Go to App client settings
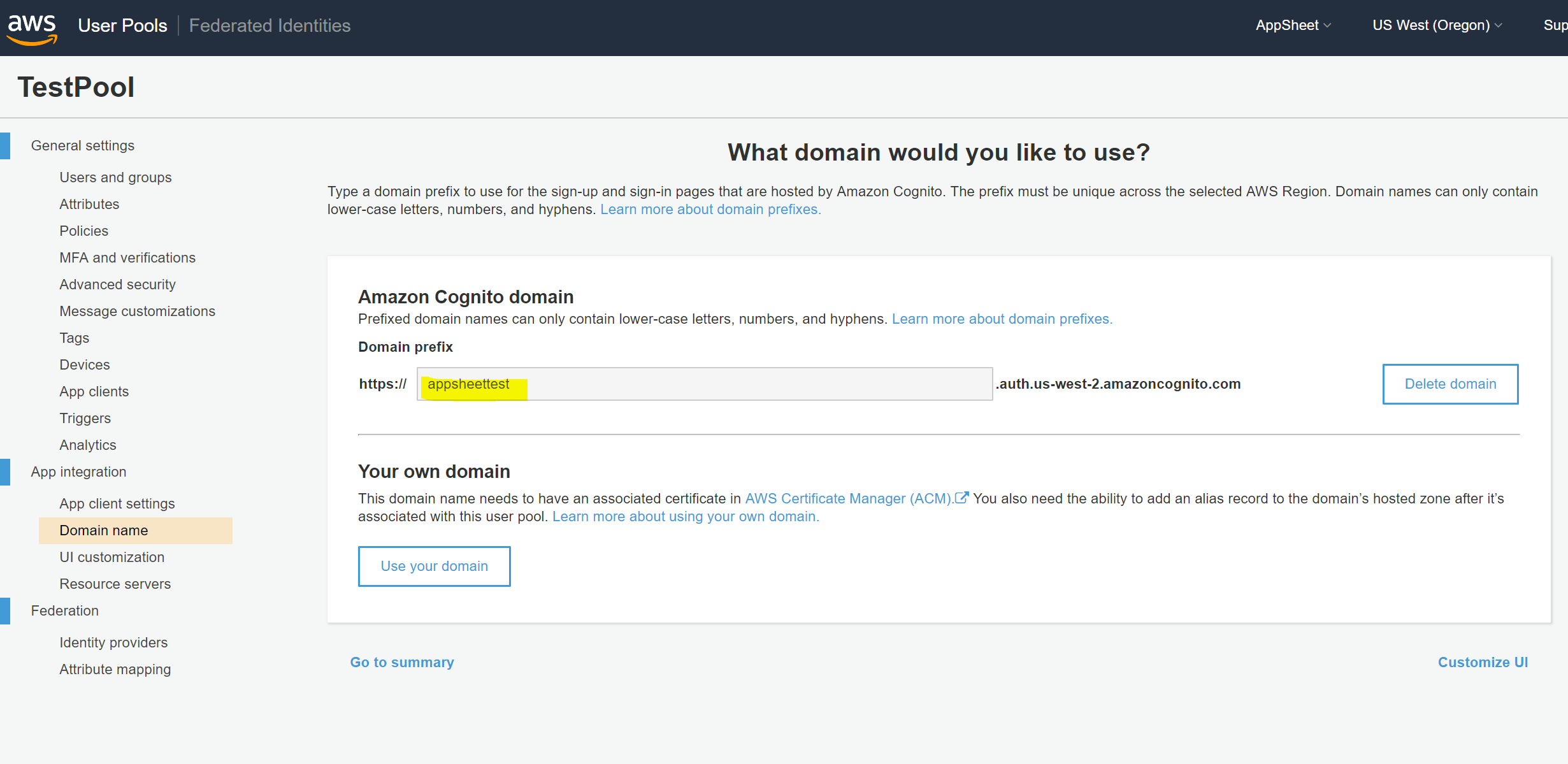The width and height of the screenshot is (1568, 764). click(x=117, y=503)
